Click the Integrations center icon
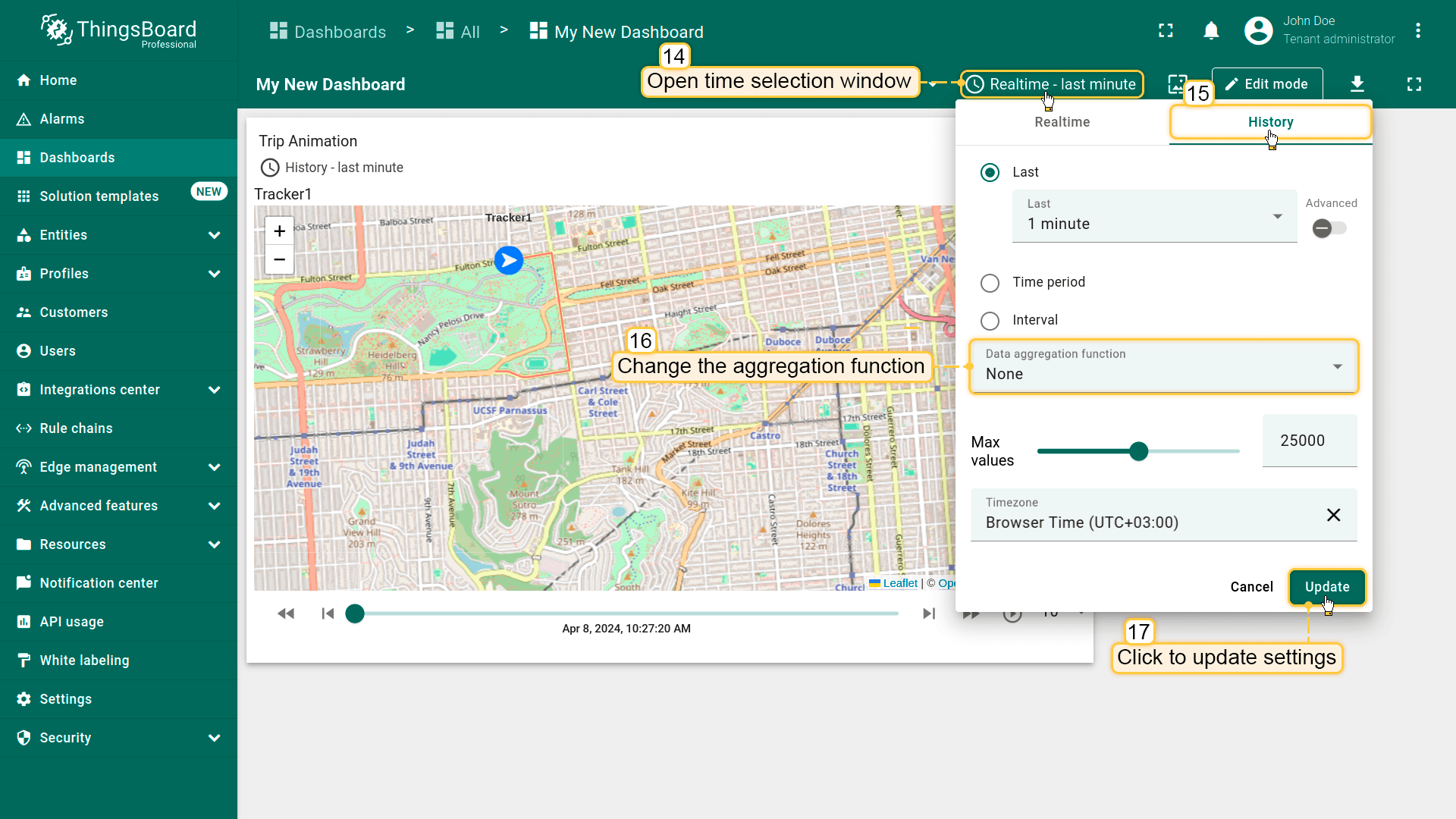 24,390
